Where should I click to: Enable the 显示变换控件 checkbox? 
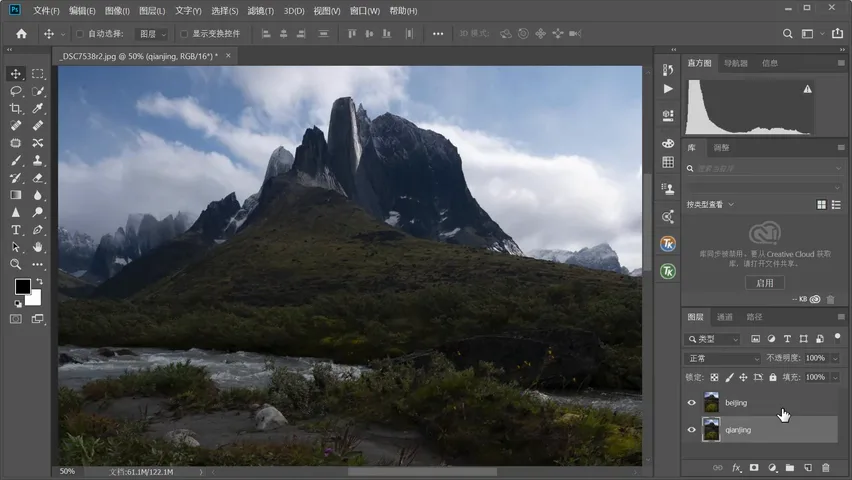[x=184, y=34]
